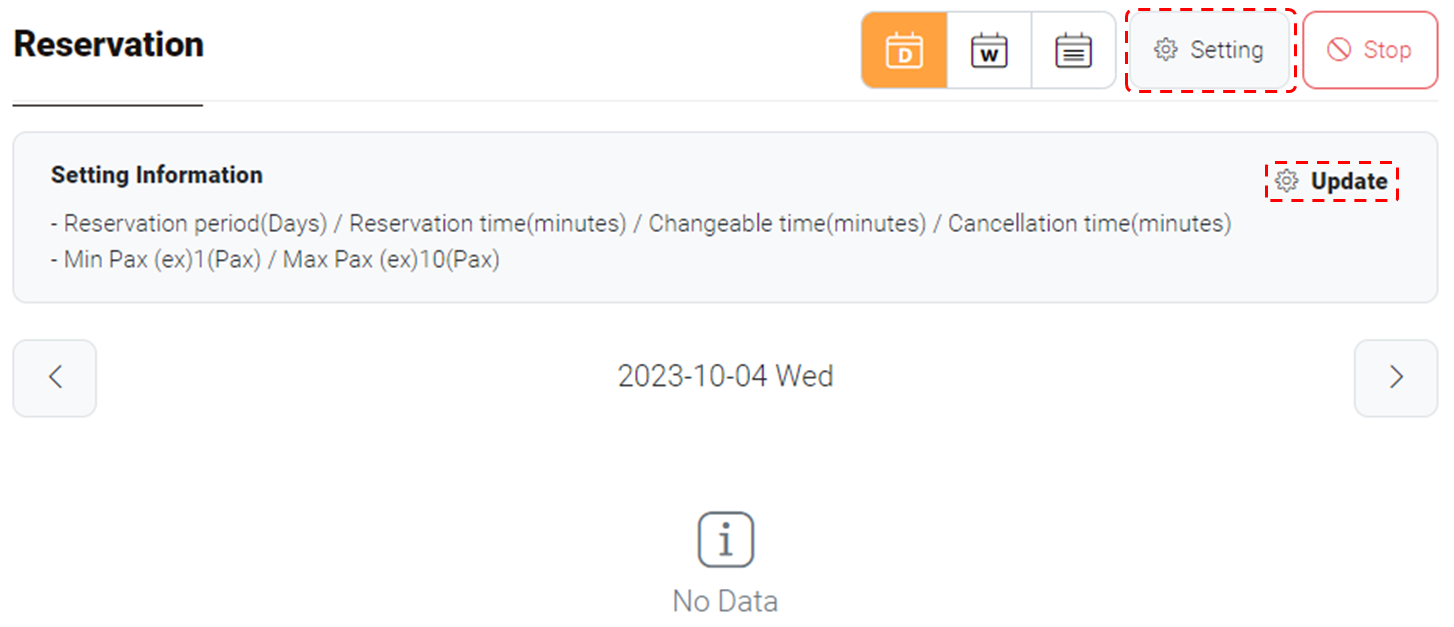Select the orange D calendar icon
The width and height of the screenshot is (1454, 627).
(903, 50)
